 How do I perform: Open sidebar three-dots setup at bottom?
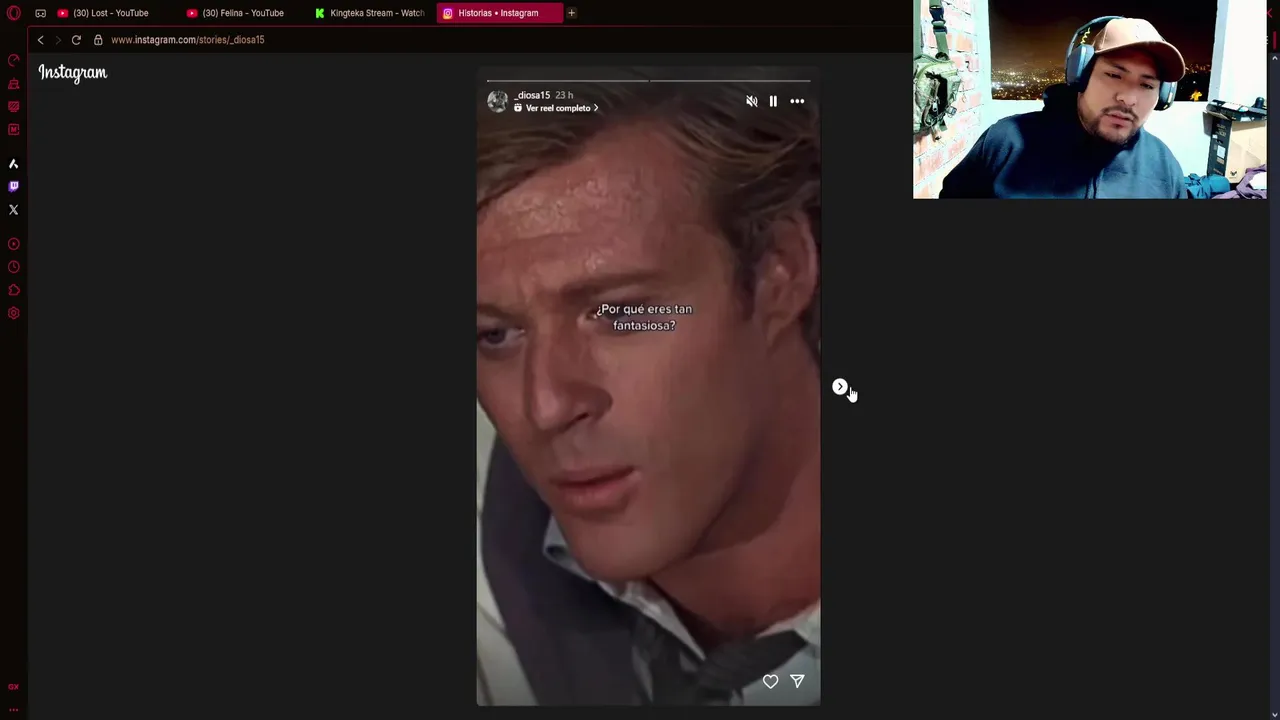13,709
